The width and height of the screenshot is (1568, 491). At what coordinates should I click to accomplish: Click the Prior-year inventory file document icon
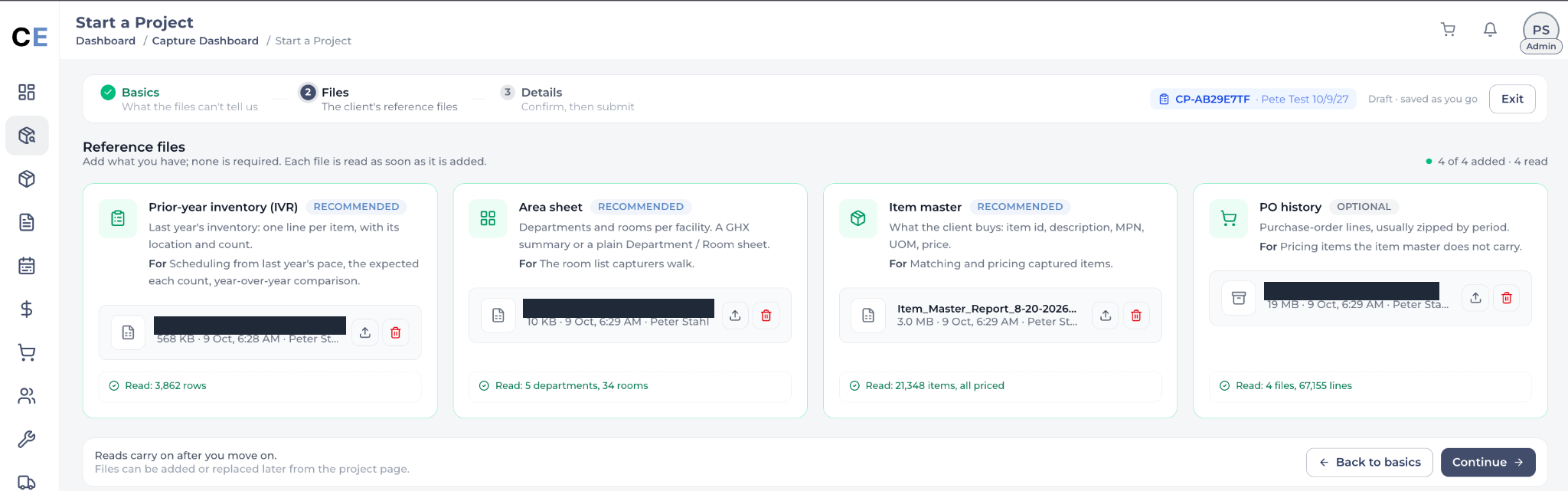[x=128, y=332]
